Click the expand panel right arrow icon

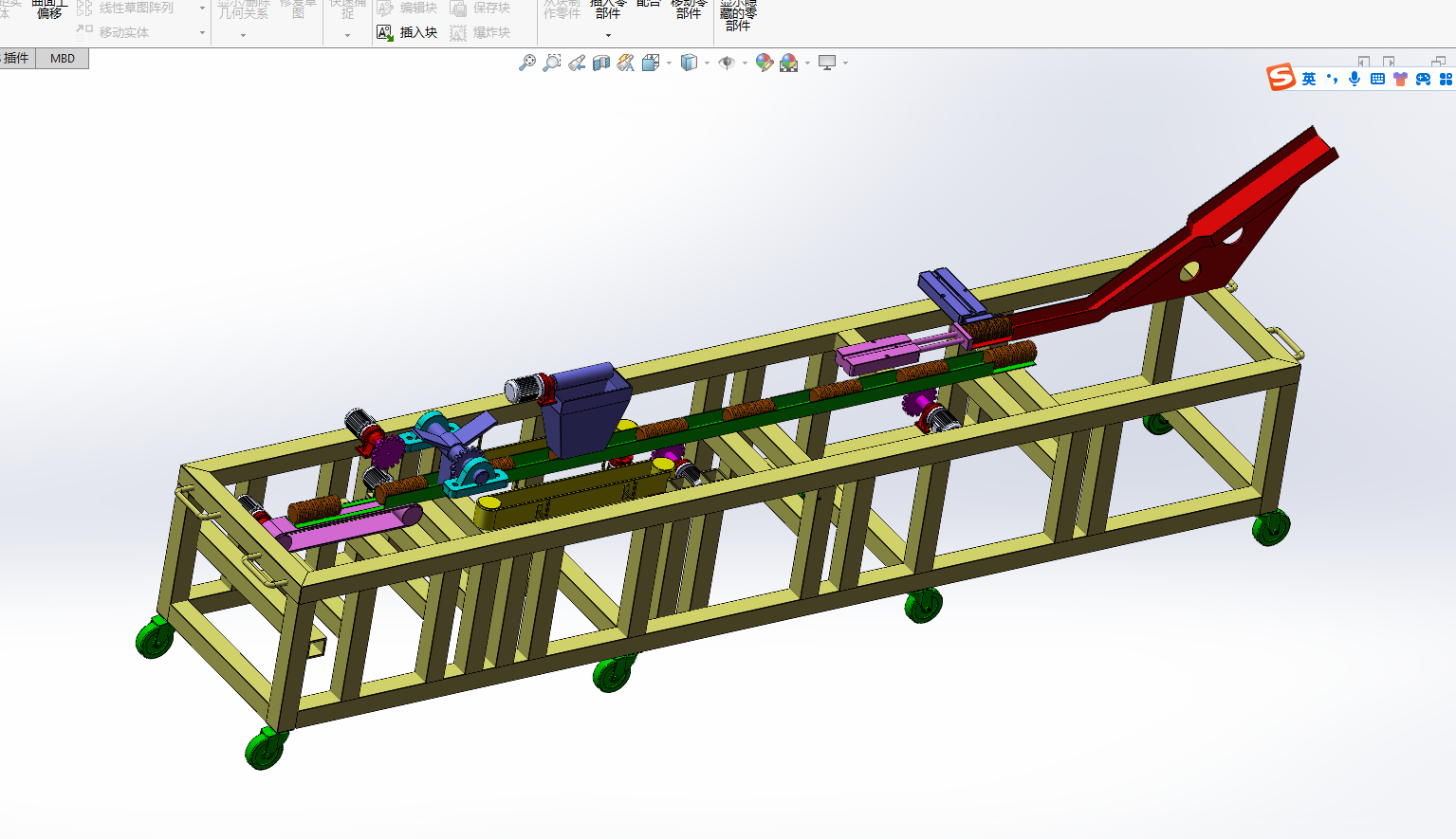coord(1389,62)
